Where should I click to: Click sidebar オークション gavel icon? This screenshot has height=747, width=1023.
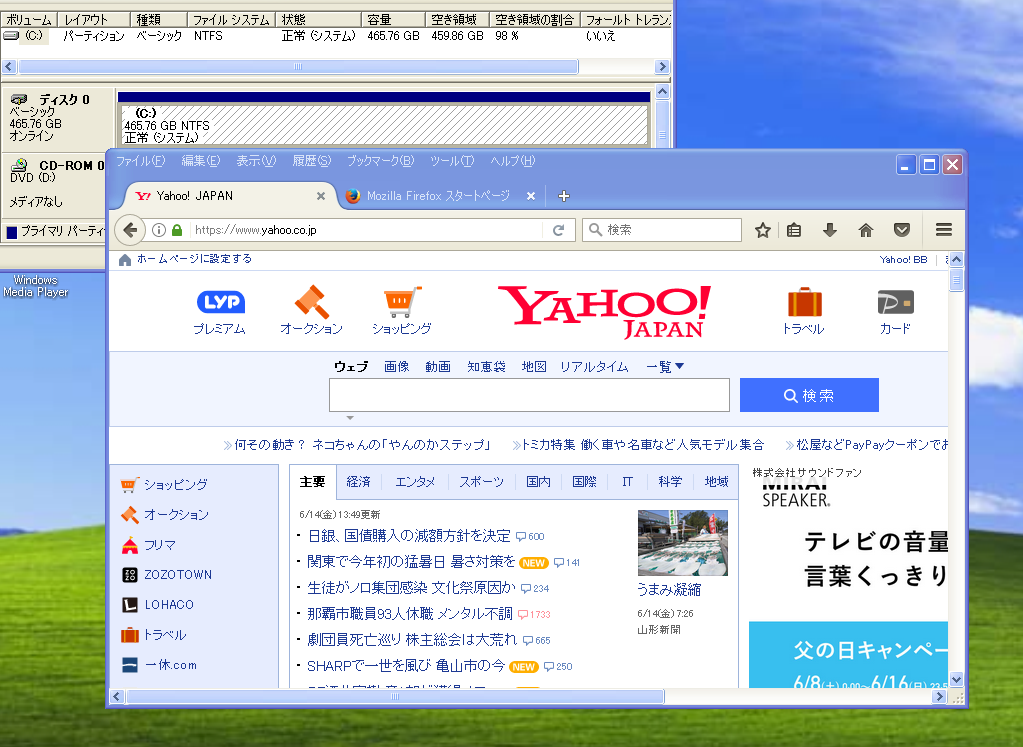[x=130, y=515]
